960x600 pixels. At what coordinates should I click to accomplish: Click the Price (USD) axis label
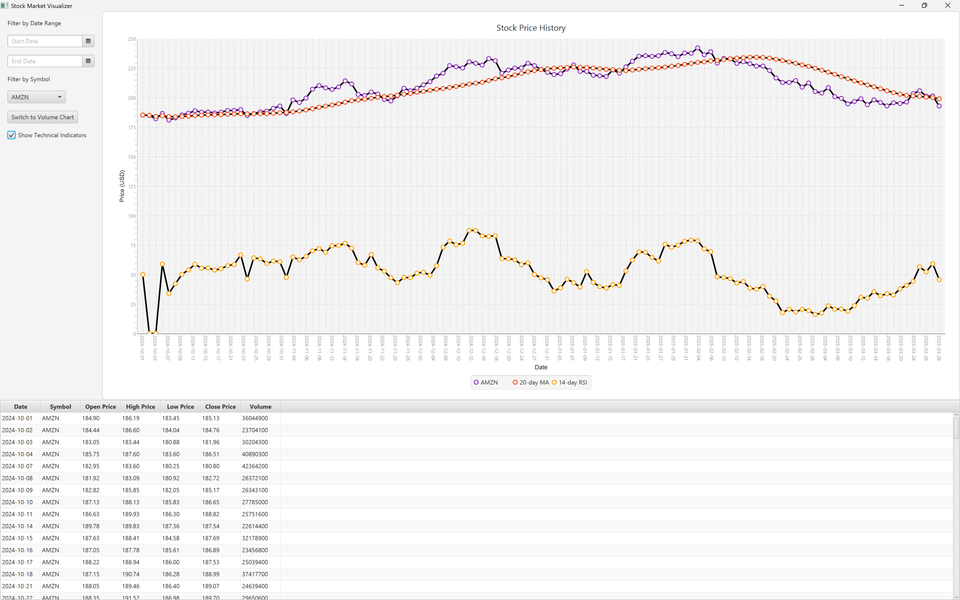[122, 187]
